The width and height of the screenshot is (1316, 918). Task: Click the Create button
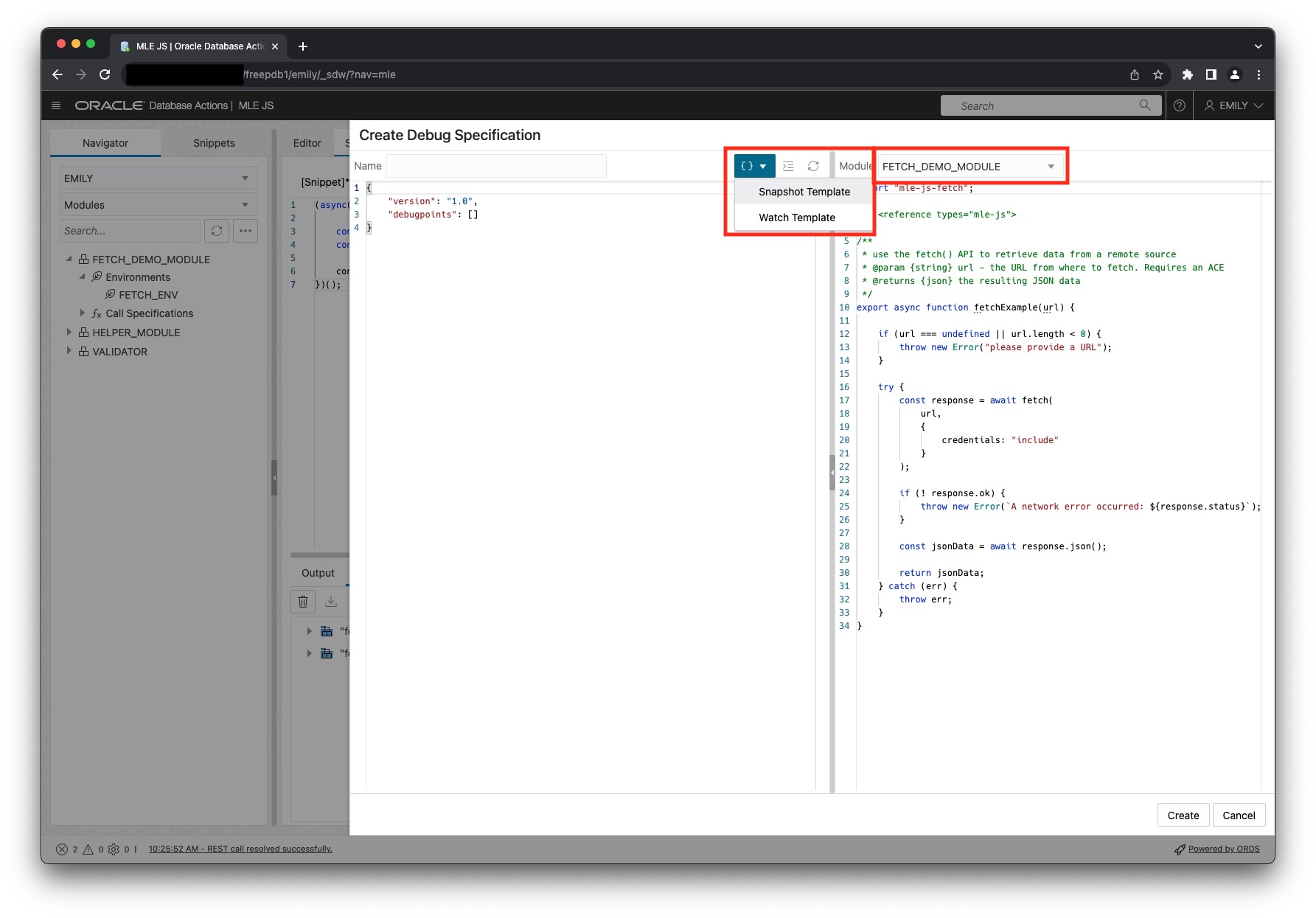click(x=1183, y=815)
